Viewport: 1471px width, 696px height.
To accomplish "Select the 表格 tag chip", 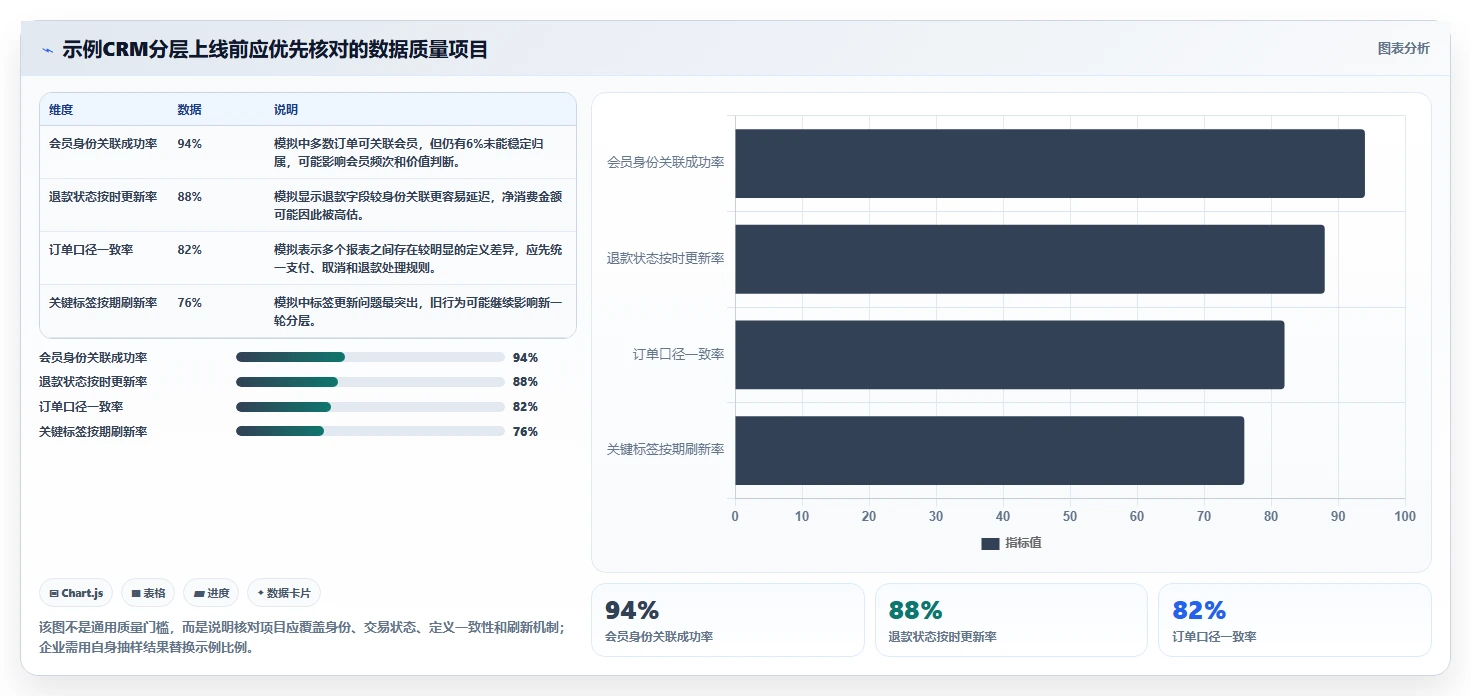I will click(148, 593).
